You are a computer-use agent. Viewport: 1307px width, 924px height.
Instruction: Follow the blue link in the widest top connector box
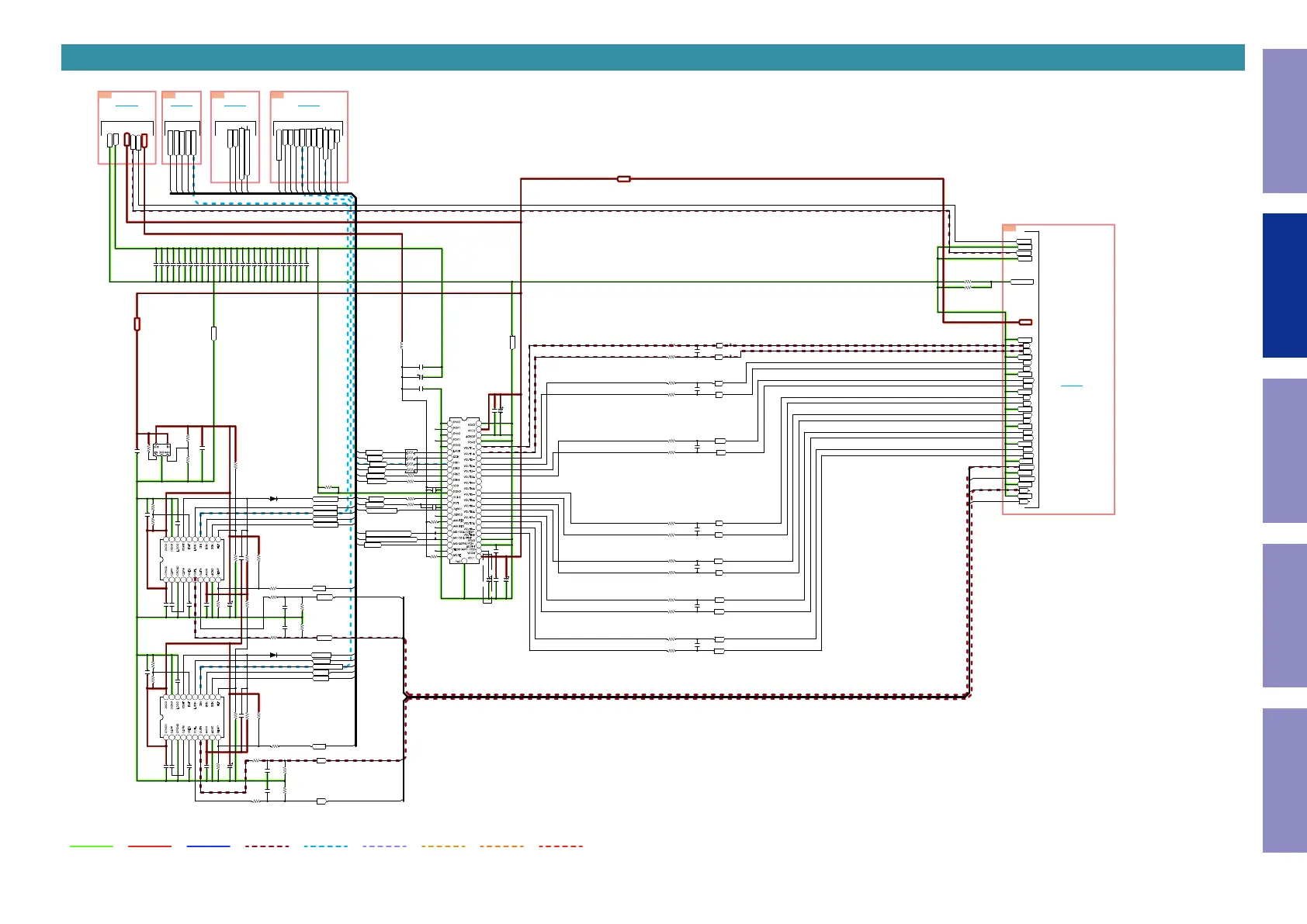309,106
